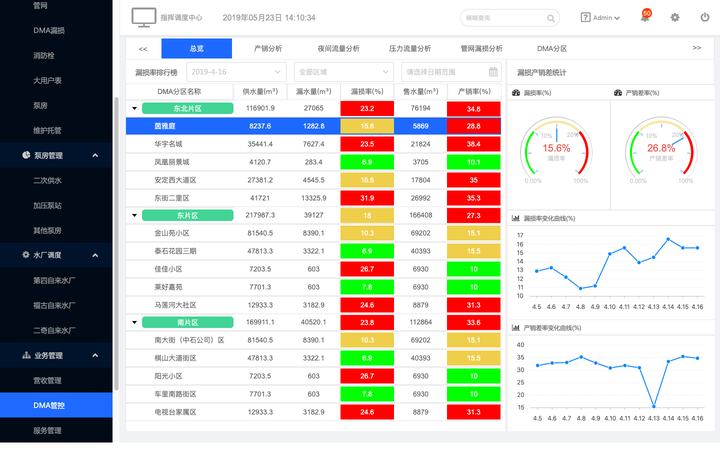Click the gauge icon beside 产销差率(%) label
Screen dimensions: 720x450
(x=618, y=93)
